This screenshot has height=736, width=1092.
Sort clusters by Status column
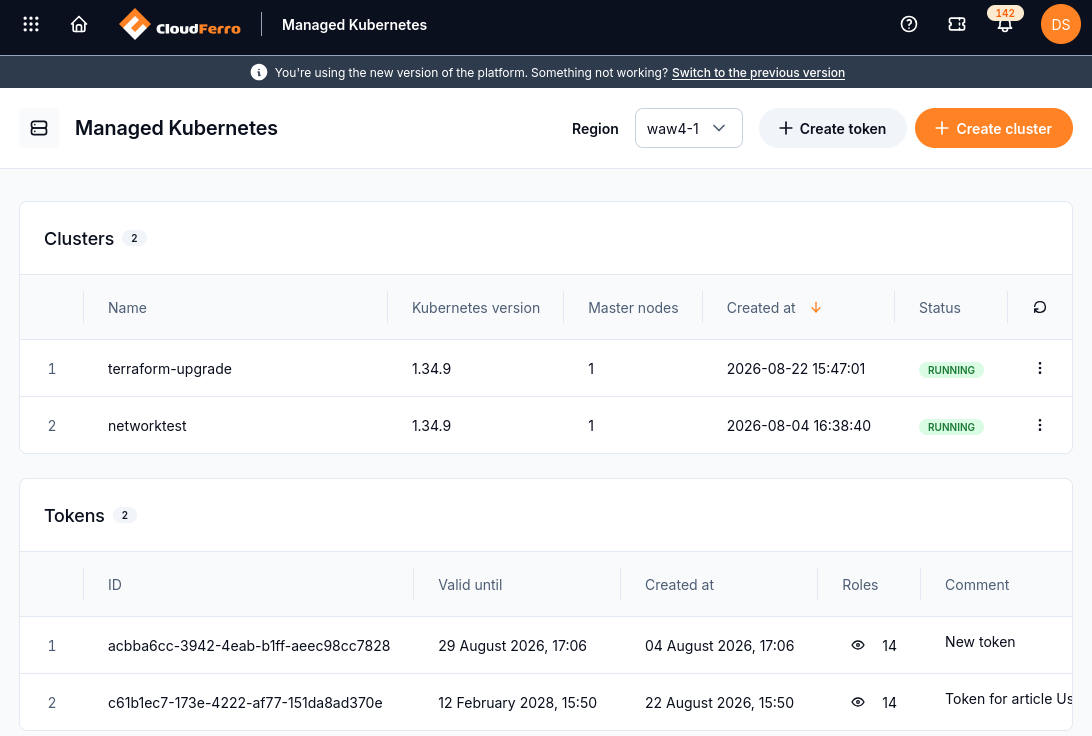tap(939, 308)
